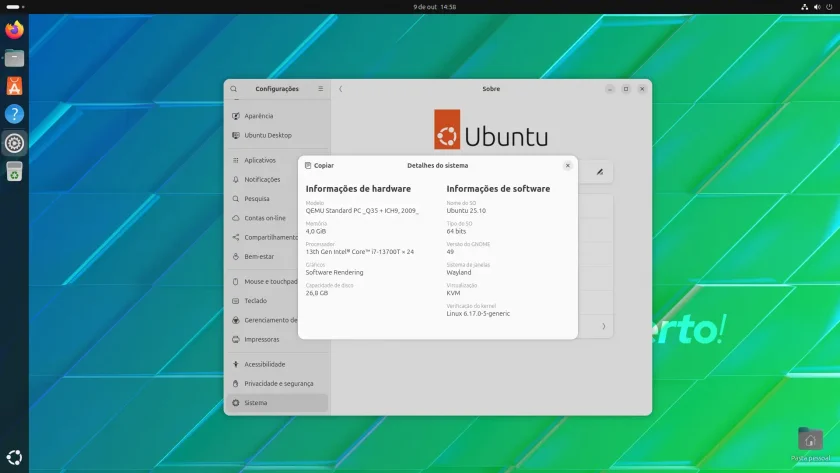Click the Copiar button
The height and width of the screenshot is (473, 840).
point(319,166)
